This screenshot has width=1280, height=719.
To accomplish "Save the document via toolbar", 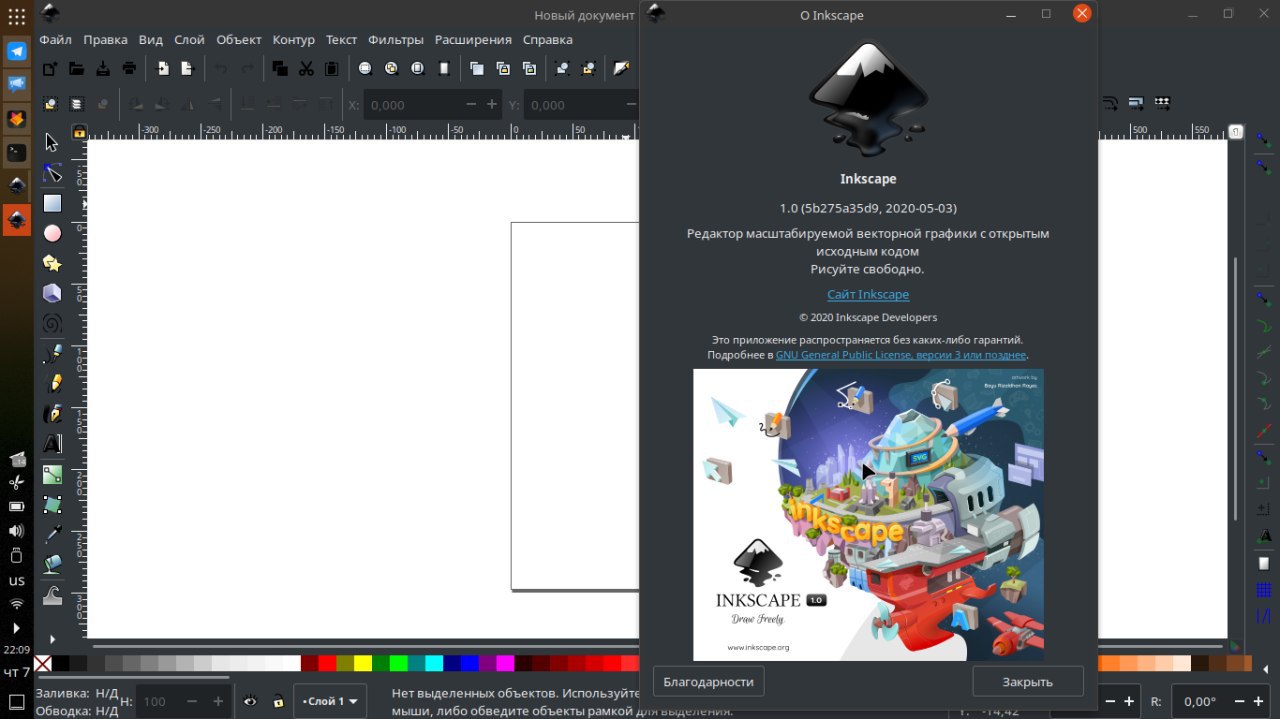I will 102,69.
